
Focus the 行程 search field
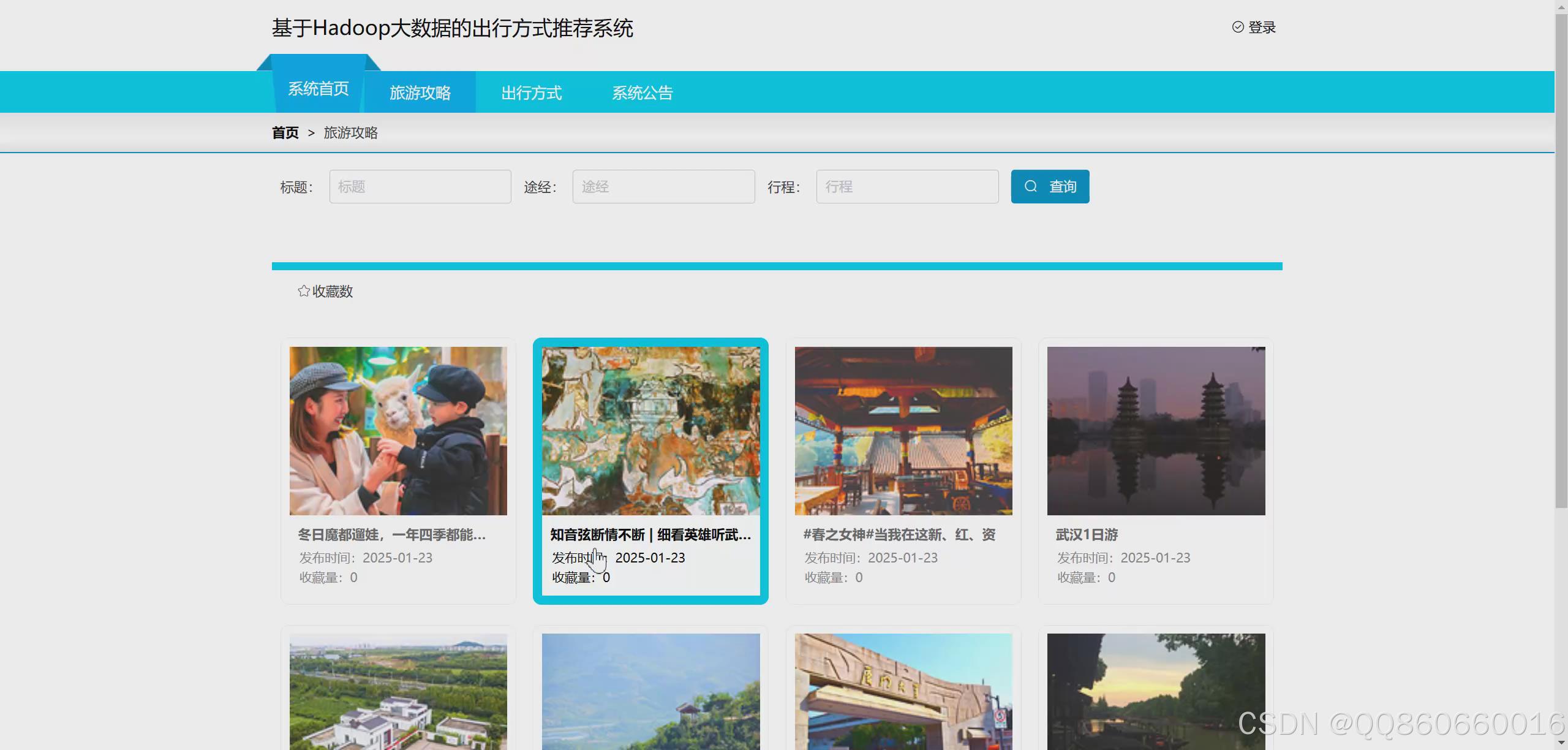coord(908,186)
